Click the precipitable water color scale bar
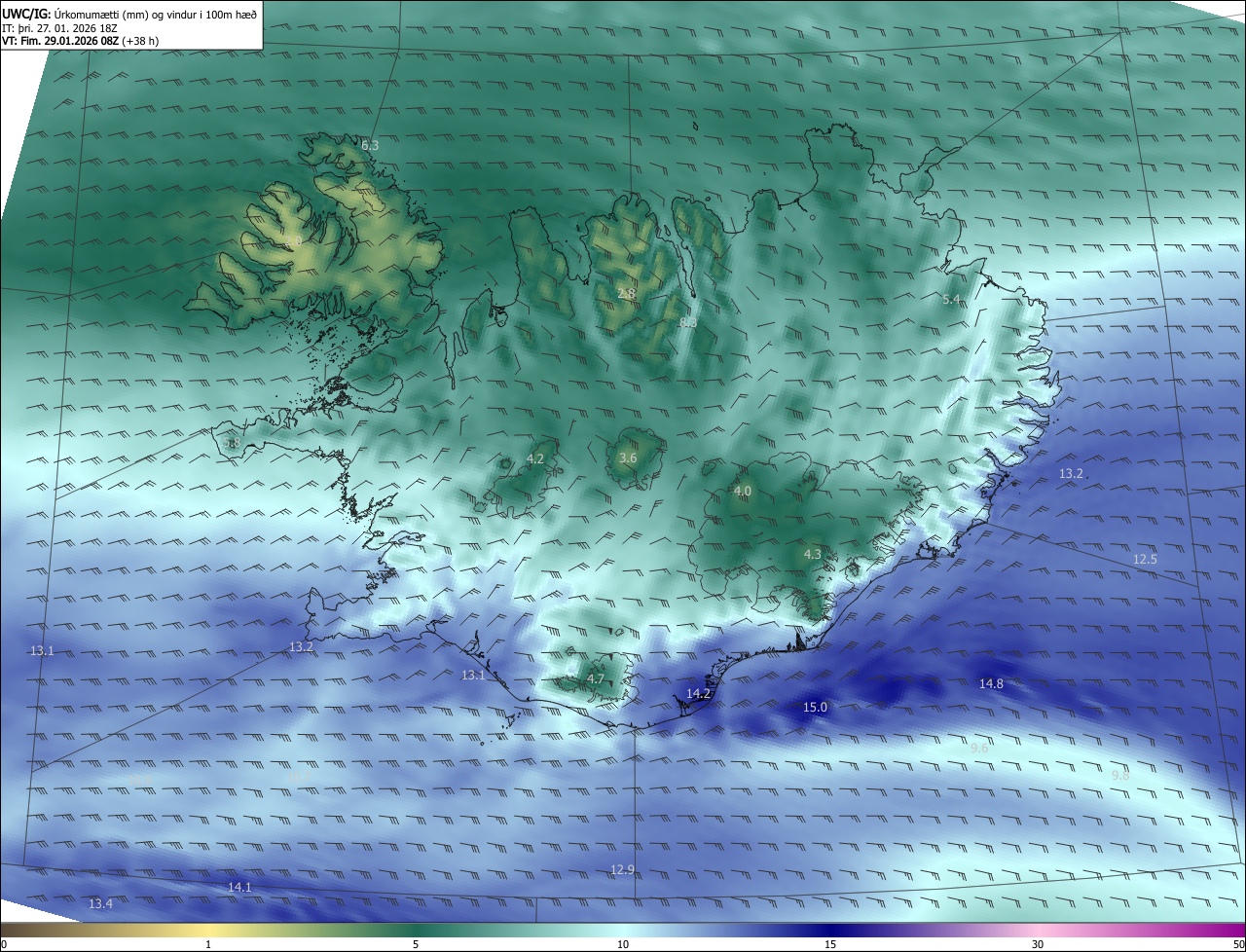1246x952 pixels. tap(623, 930)
